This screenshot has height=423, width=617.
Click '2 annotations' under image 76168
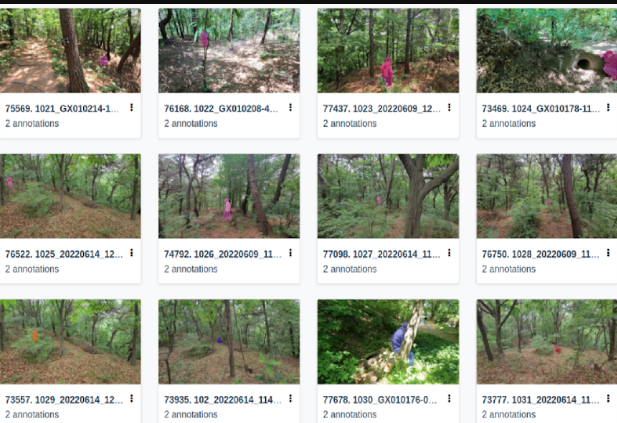point(191,124)
